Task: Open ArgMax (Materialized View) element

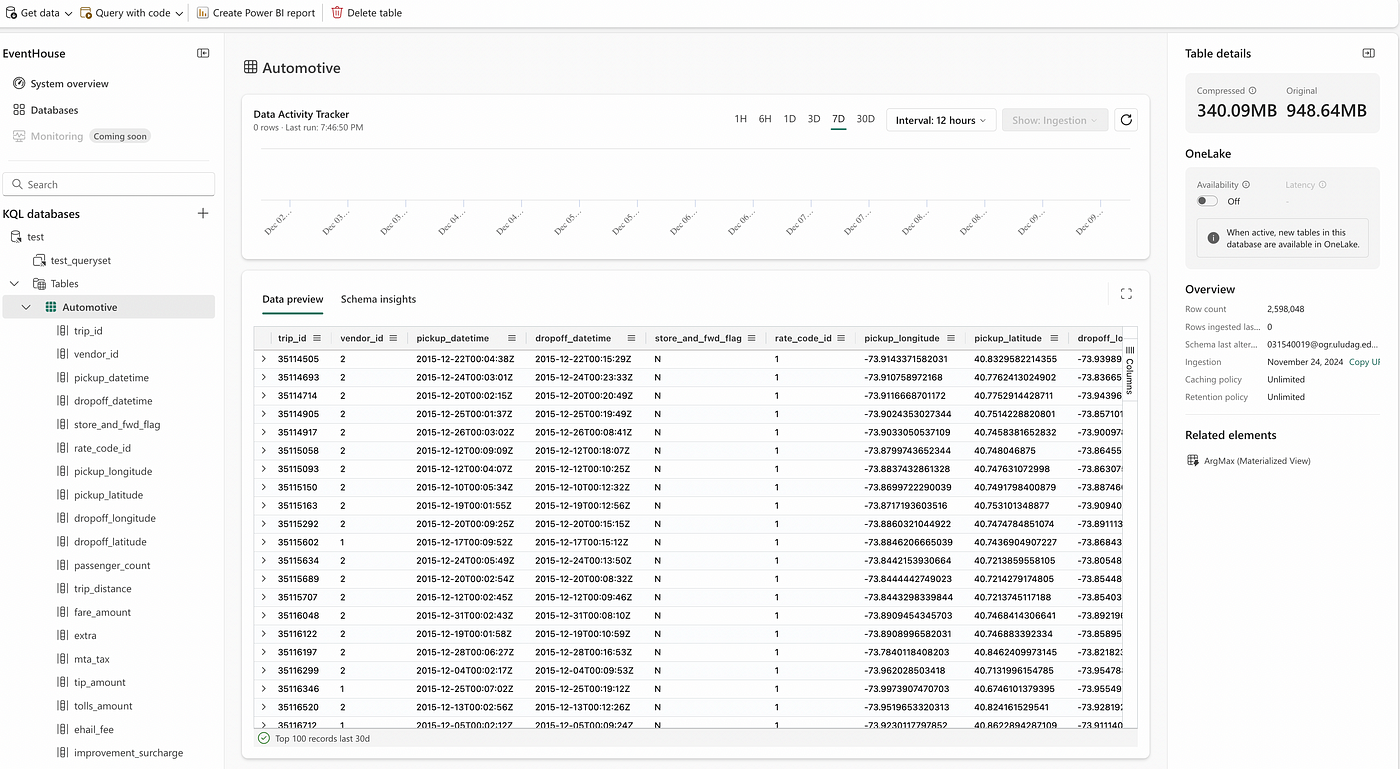Action: 1257,461
